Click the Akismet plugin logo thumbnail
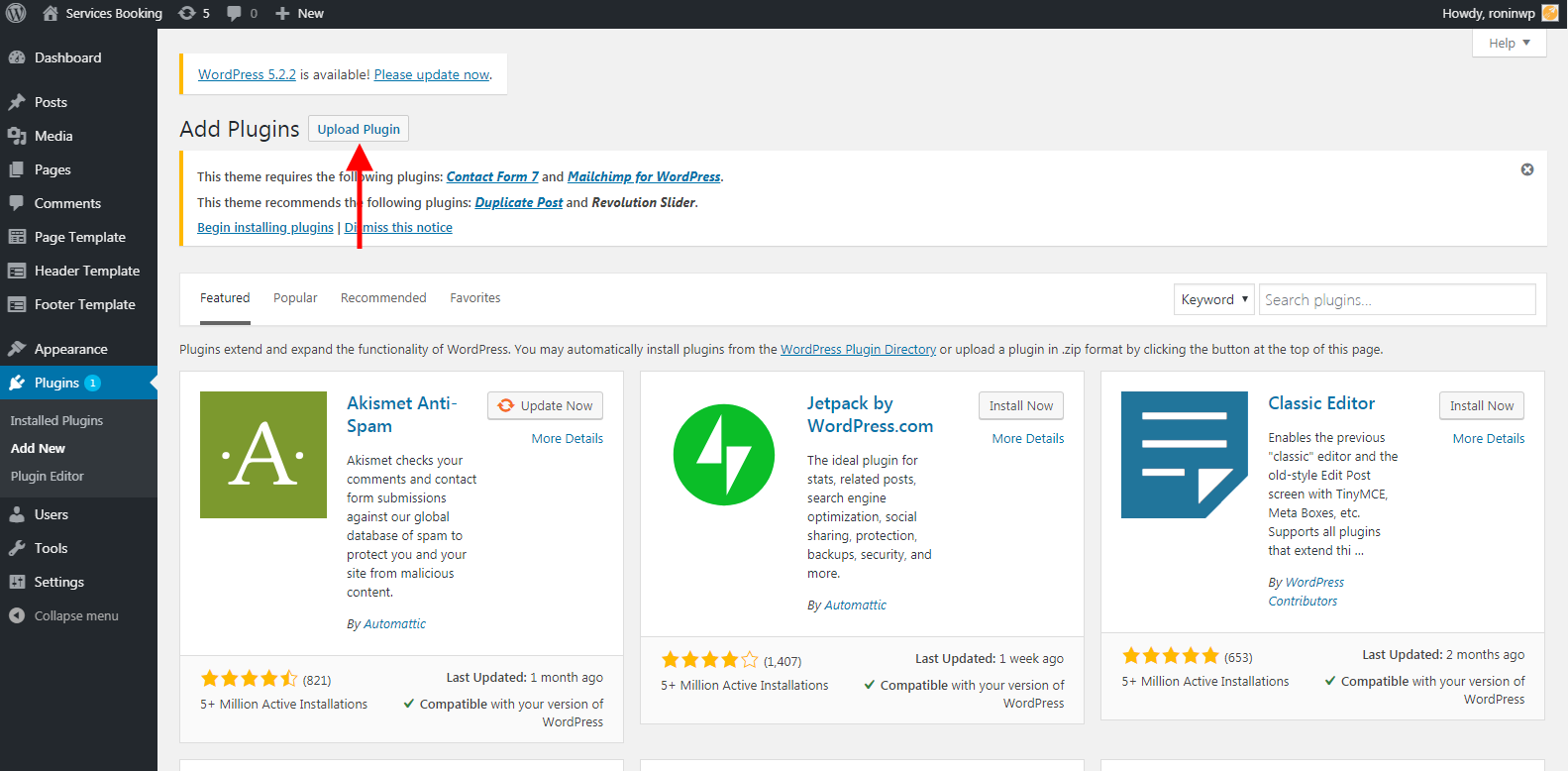The image size is (1568, 771). pos(263,455)
